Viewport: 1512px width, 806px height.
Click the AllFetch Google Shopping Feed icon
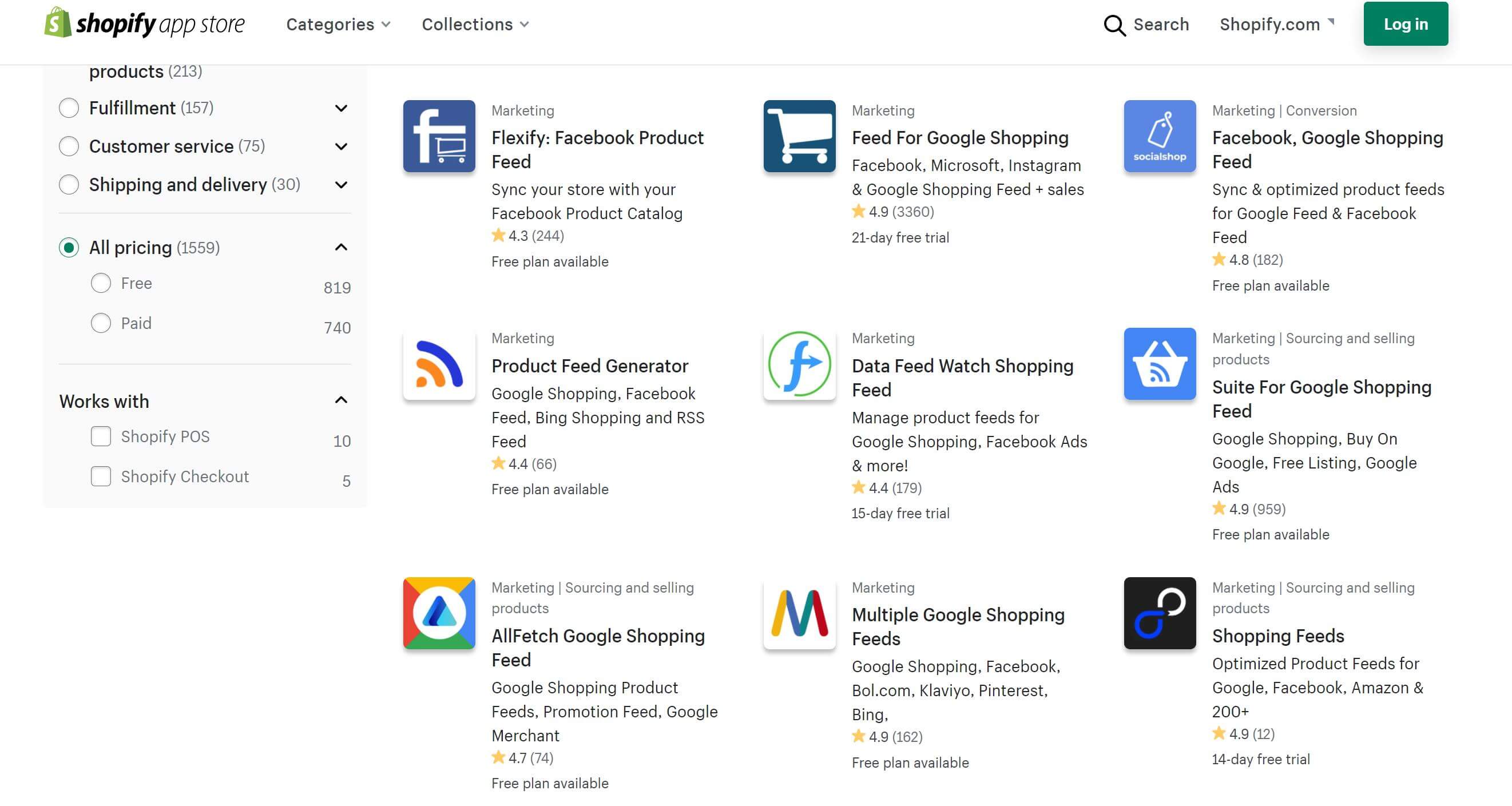point(439,614)
